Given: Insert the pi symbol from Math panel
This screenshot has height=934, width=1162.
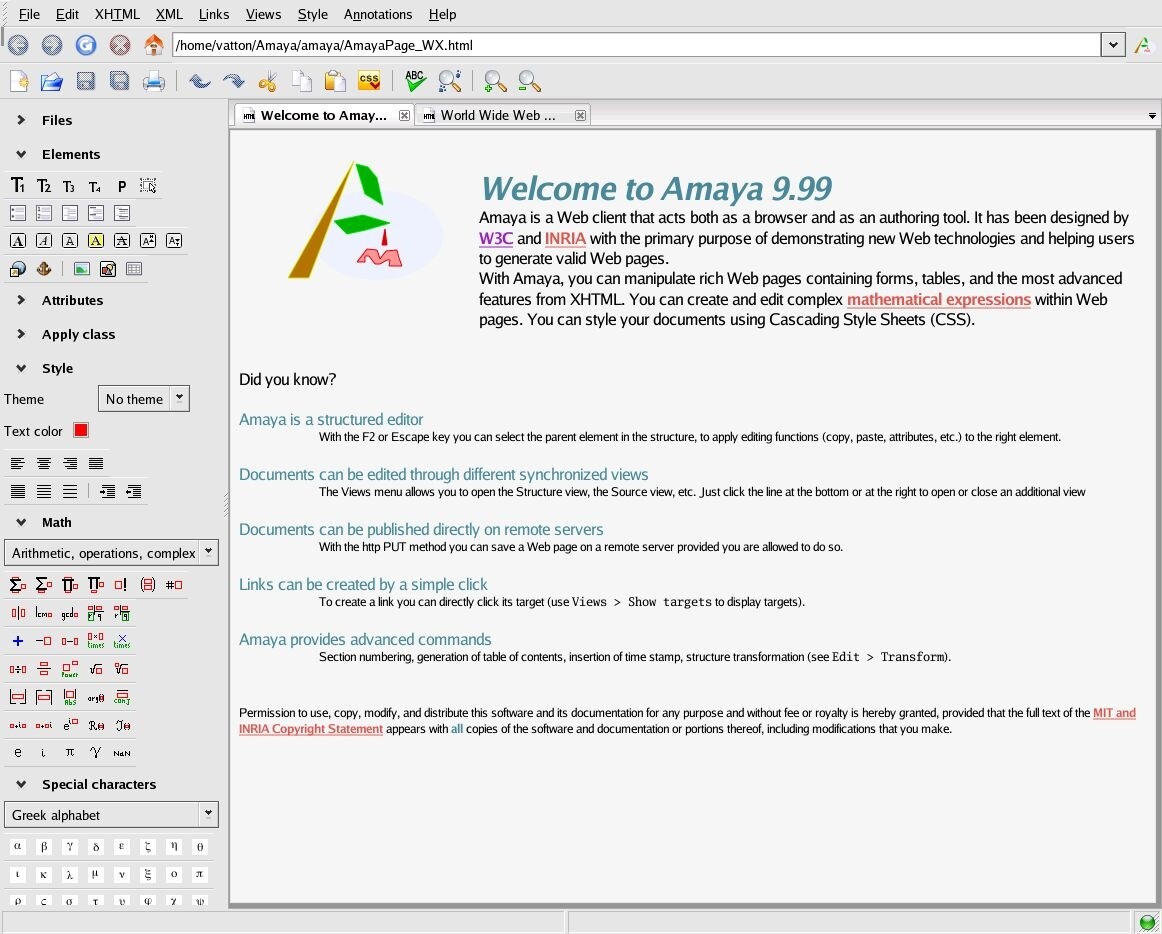Looking at the screenshot, I should coord(70,752).
